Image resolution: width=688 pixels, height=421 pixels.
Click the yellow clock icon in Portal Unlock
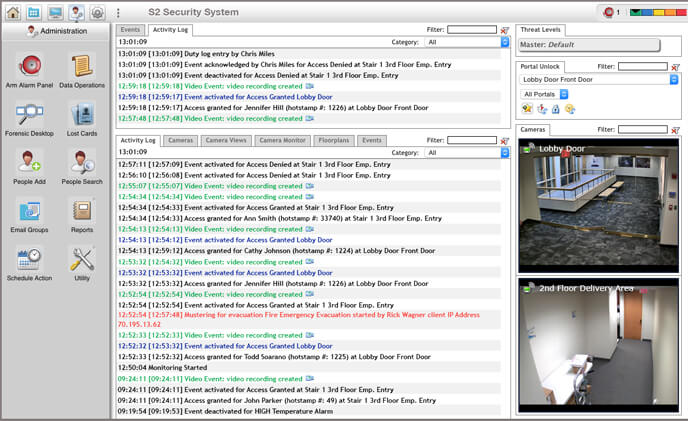coord(570,109)
